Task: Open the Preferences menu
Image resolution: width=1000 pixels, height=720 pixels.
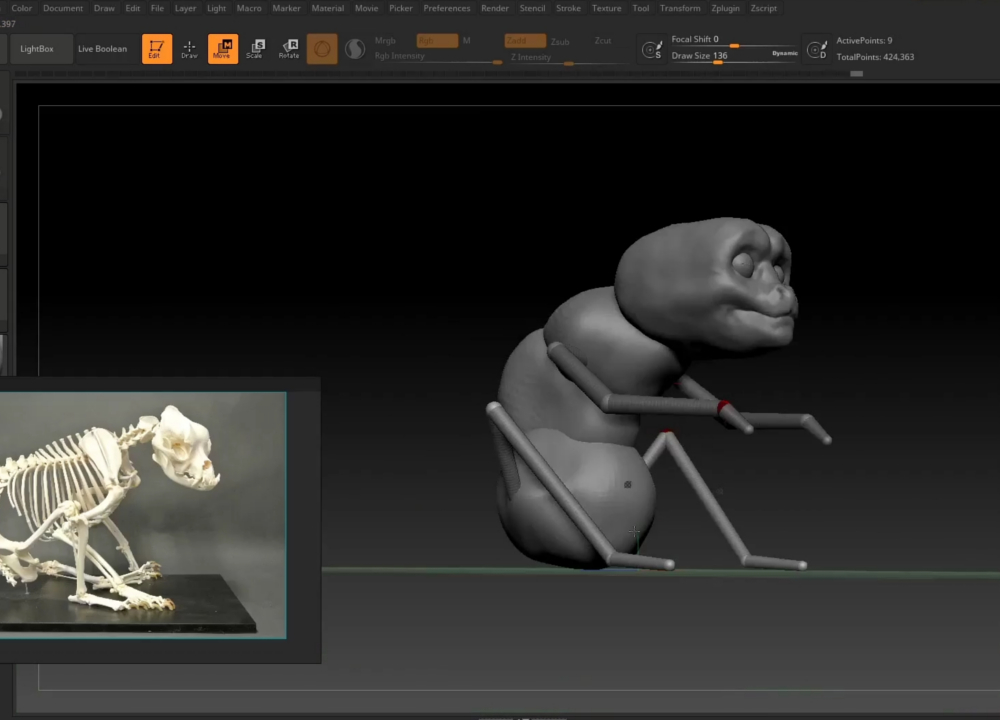Action: (x=446, y=8)
